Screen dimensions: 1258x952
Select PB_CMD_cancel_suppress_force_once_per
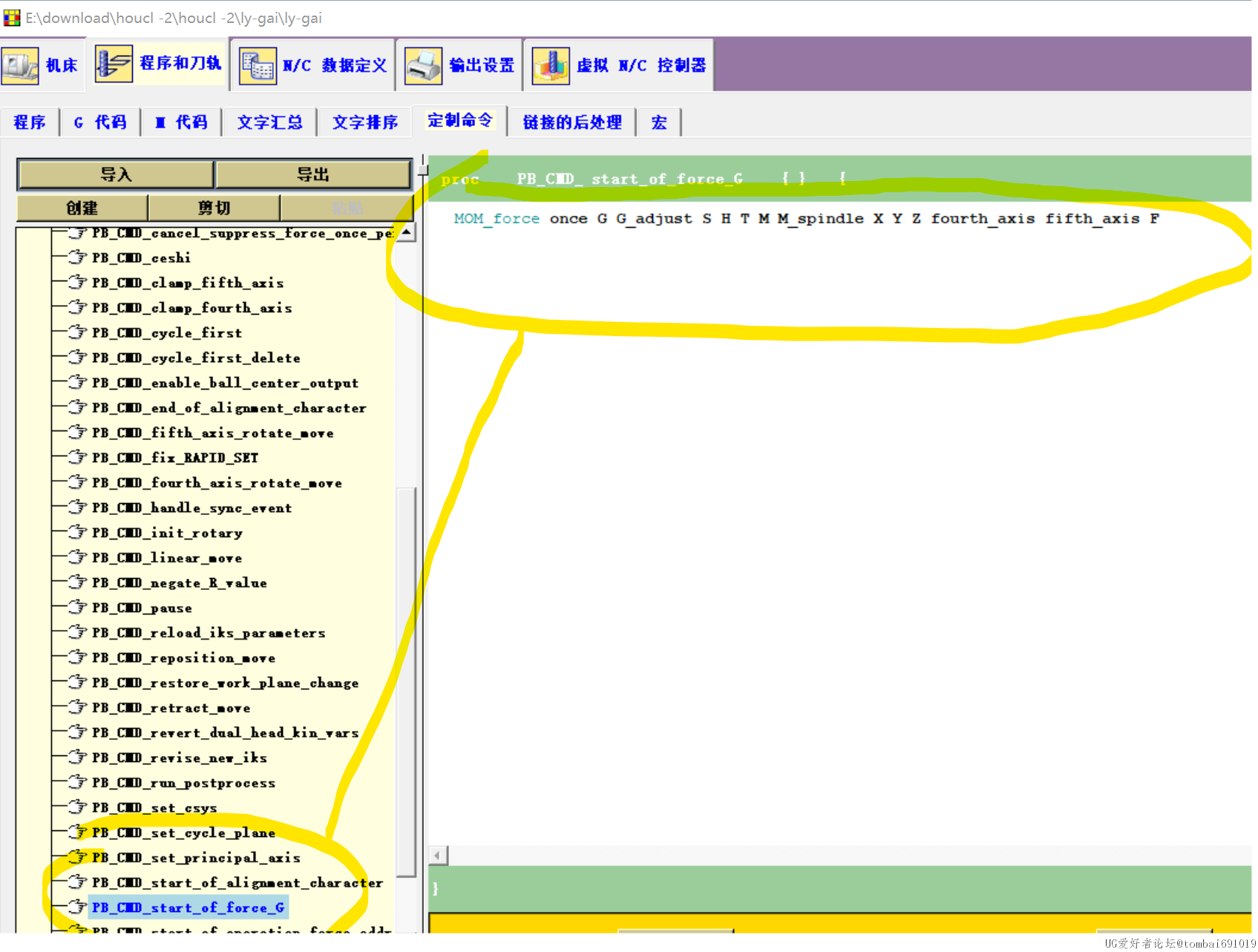click(242, 233)
